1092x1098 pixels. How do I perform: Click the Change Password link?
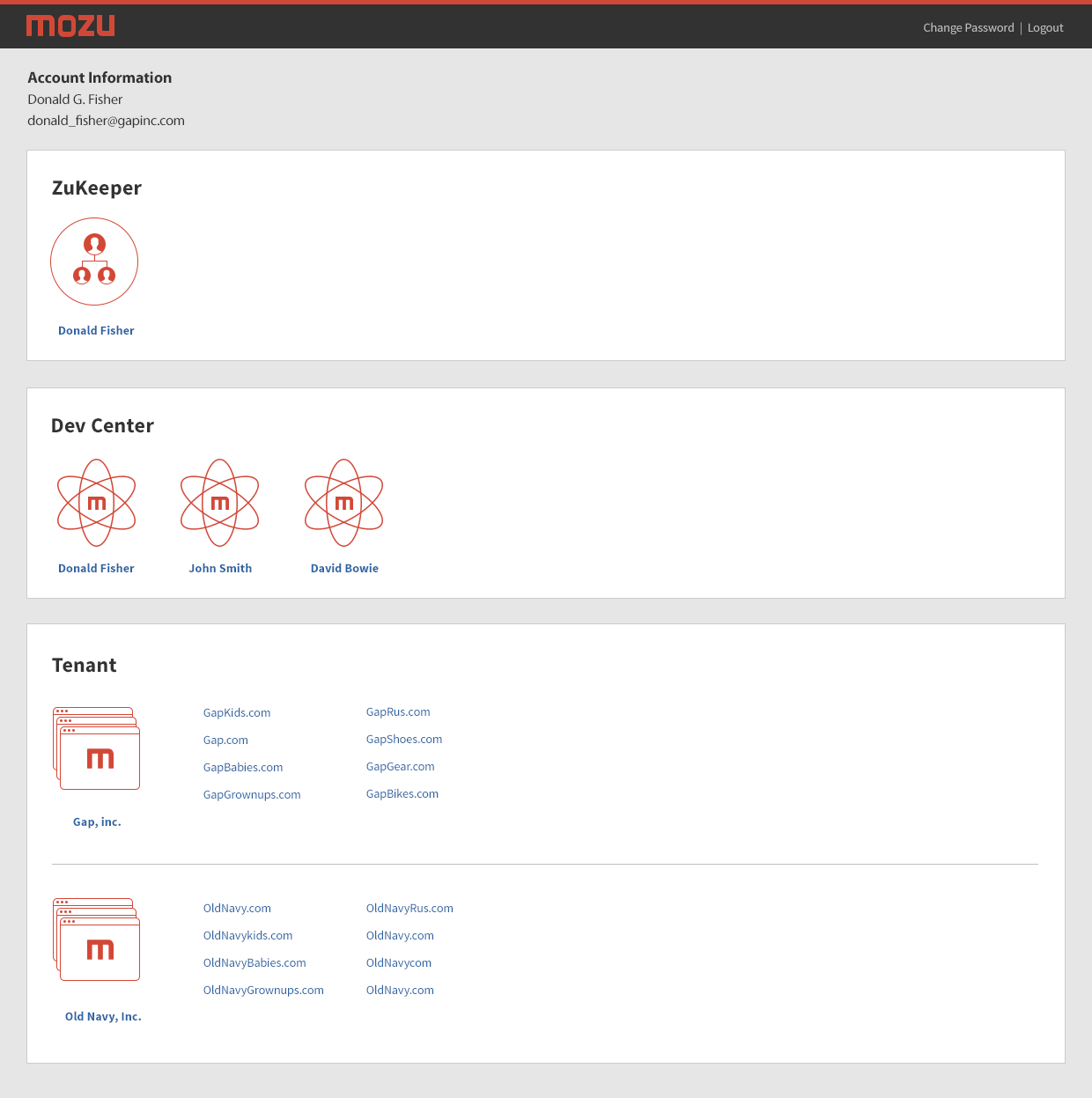point(969,28)
